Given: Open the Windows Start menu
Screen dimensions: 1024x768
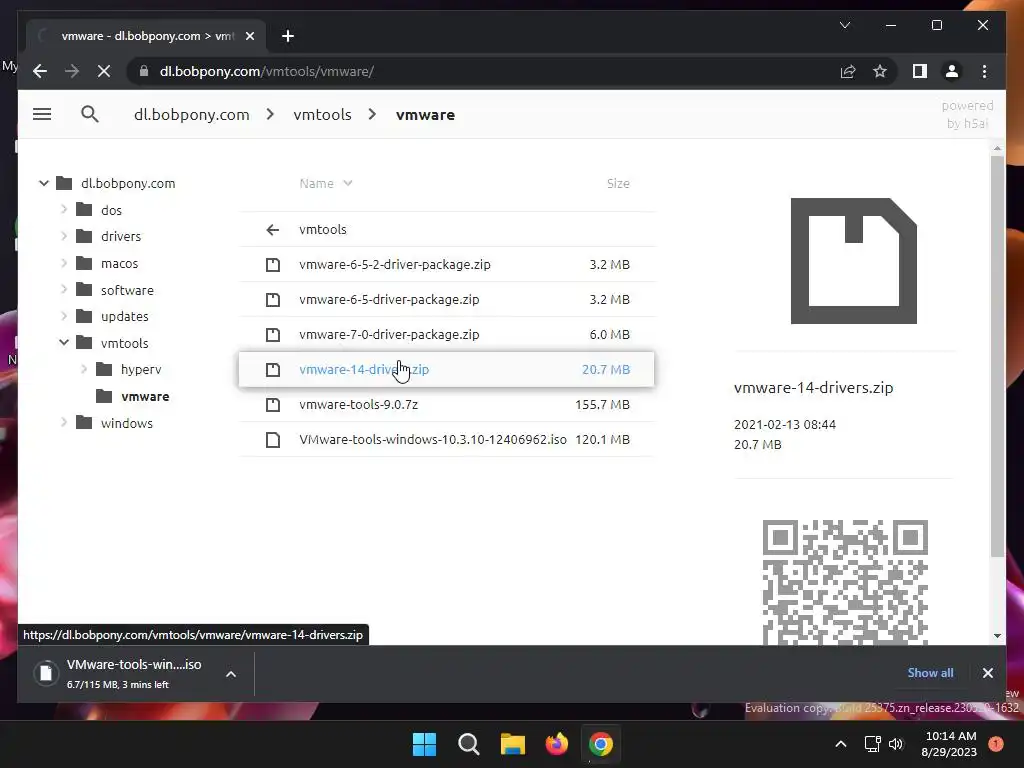Looking at the screenshot, I should [424, 744].
